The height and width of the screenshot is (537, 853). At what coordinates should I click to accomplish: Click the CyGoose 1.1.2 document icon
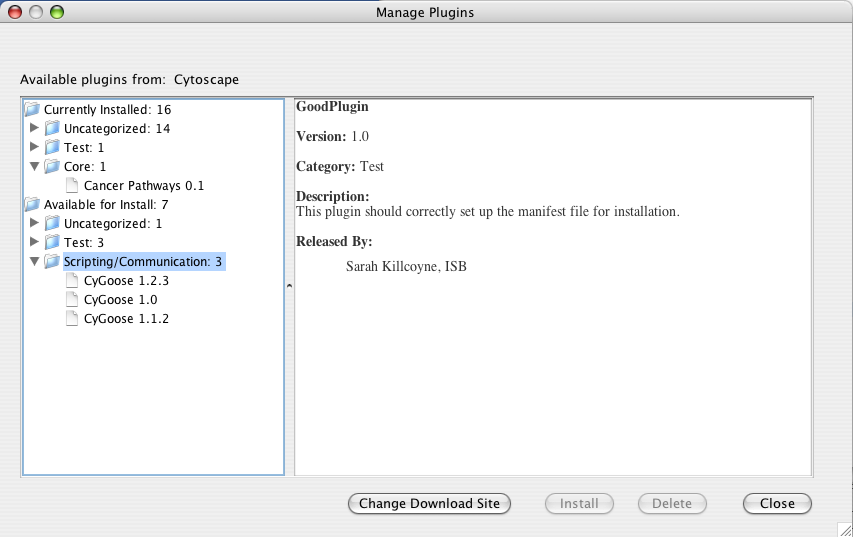point(72,319)
